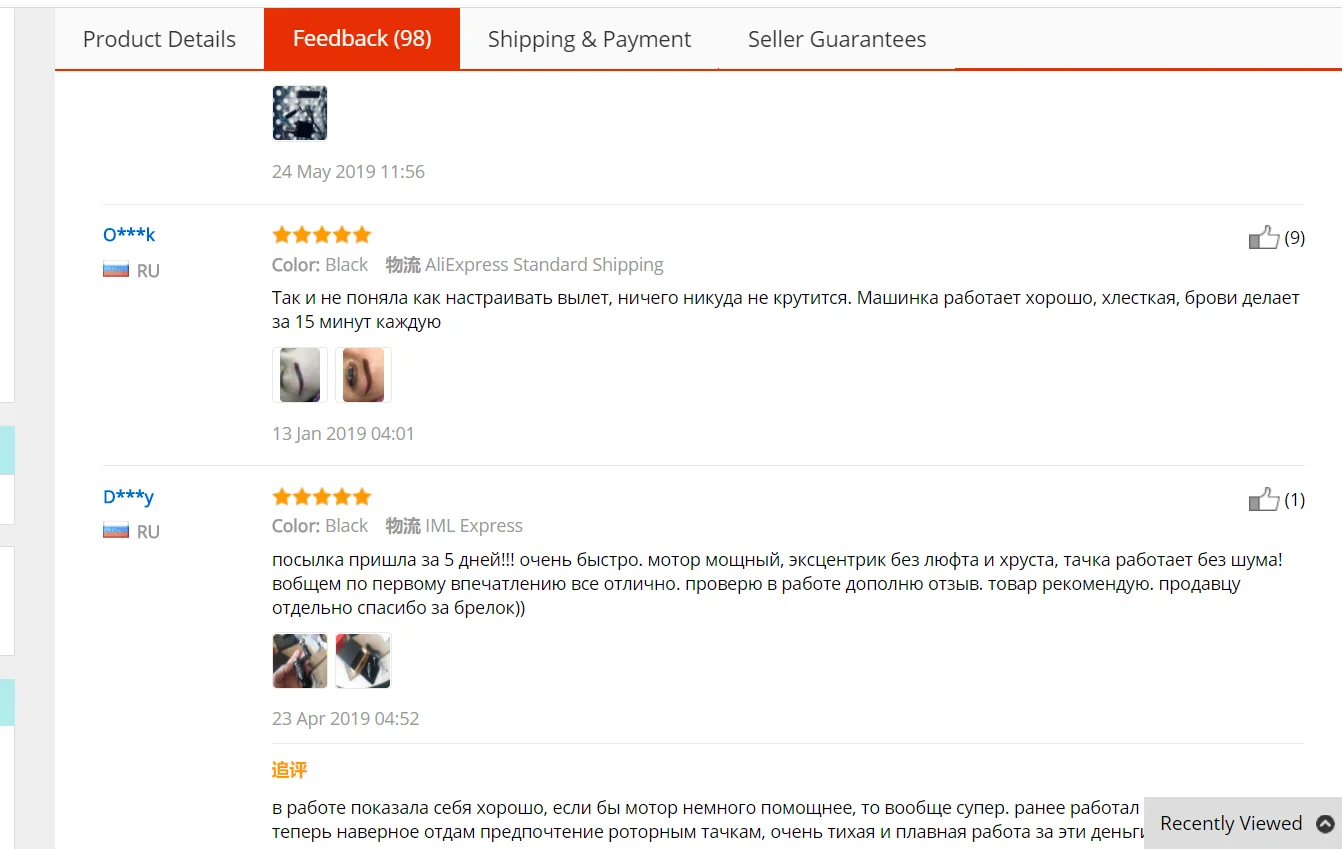Click five-star rating on D***y's review
1342x849 pixels.
point(322,497)
